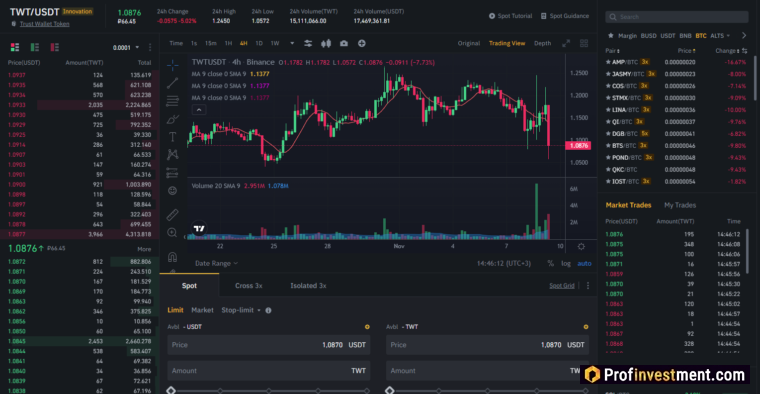Viewport: 760px width, 394px height.
Task: Open the Stop-limit order type dropdown
Action: [x=241, y=310]
